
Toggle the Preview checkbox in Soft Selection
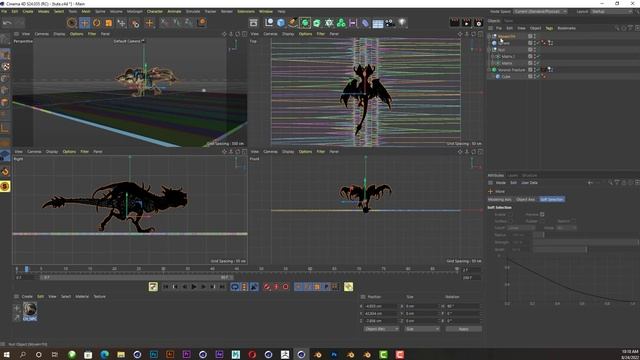542,214
